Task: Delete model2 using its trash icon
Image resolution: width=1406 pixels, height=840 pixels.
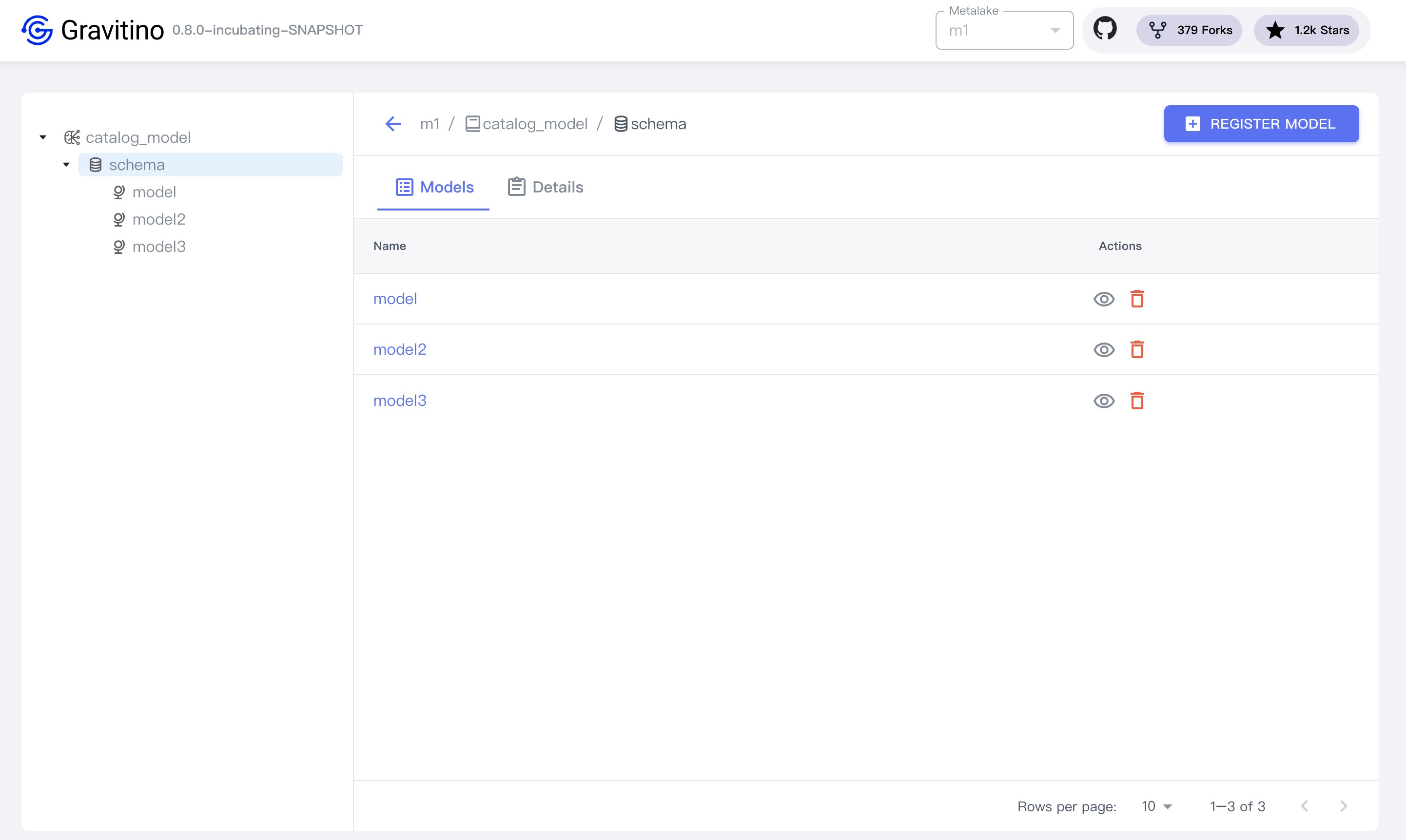Action: [1137, 350]
